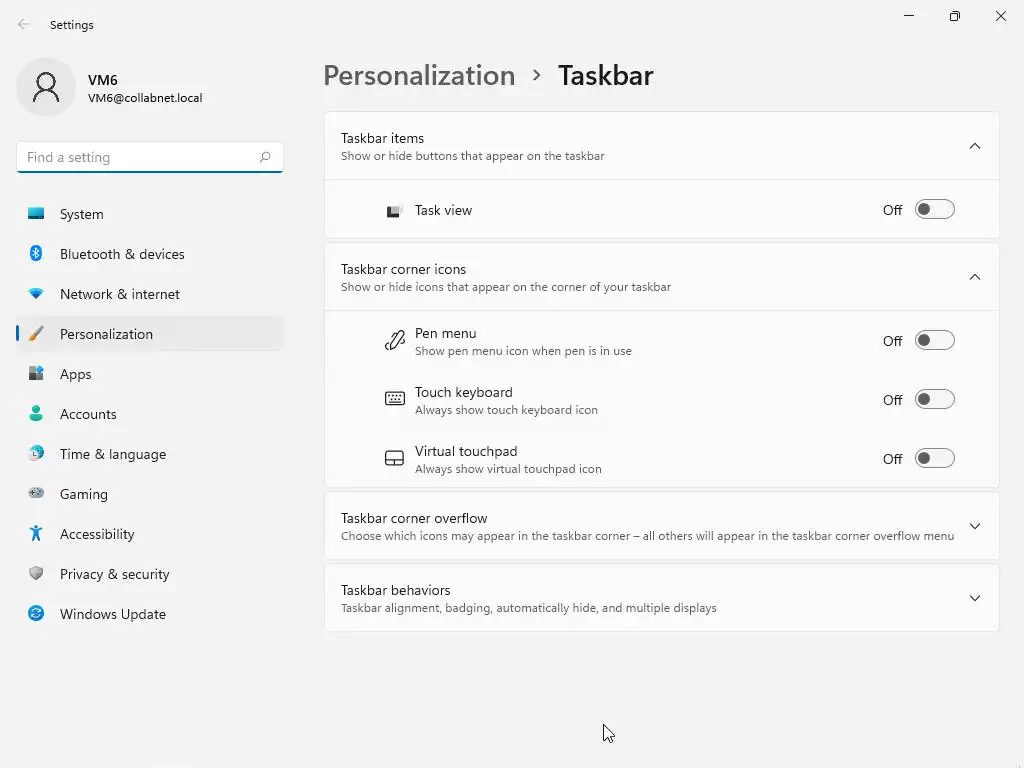Click the Find a setting search box

click(x=140, y=157)
